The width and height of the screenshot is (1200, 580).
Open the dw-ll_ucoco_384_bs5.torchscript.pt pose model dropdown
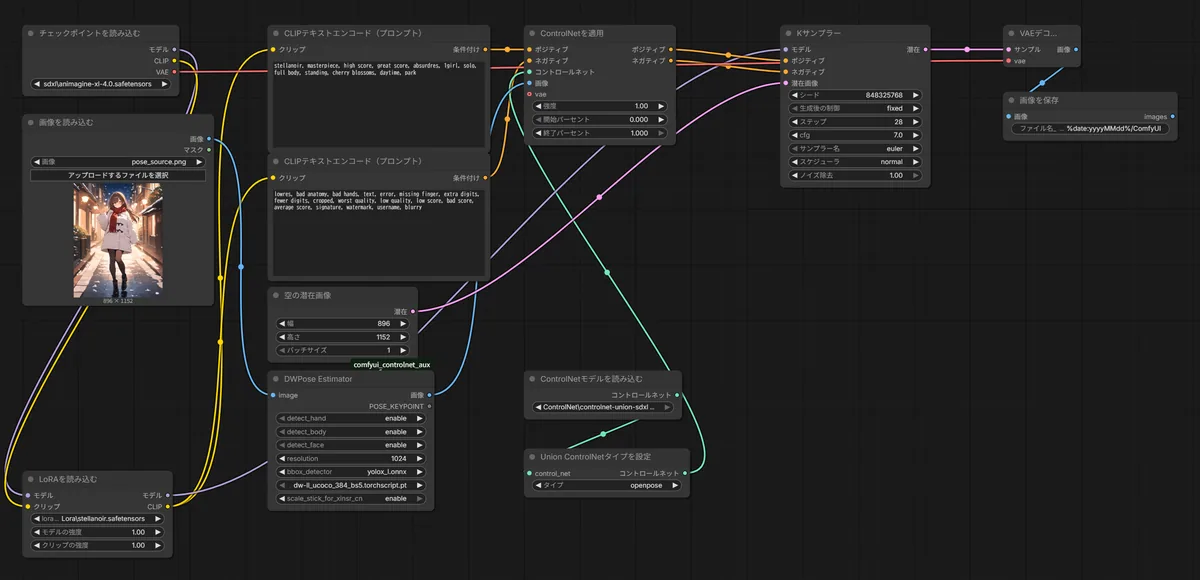pos(351,485)
